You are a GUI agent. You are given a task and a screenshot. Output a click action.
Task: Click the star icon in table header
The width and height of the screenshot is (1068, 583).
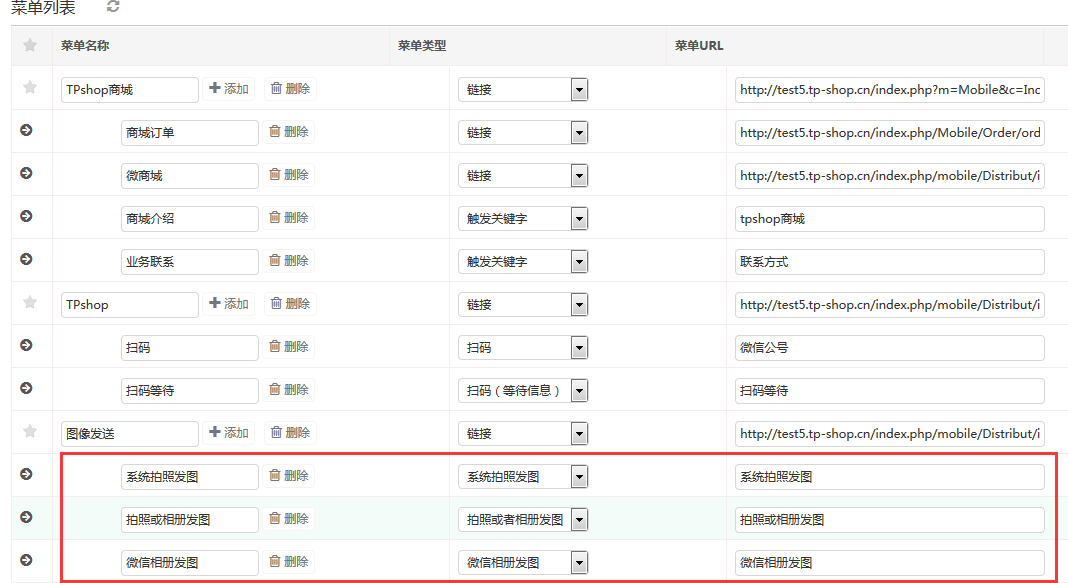(30, 45)
